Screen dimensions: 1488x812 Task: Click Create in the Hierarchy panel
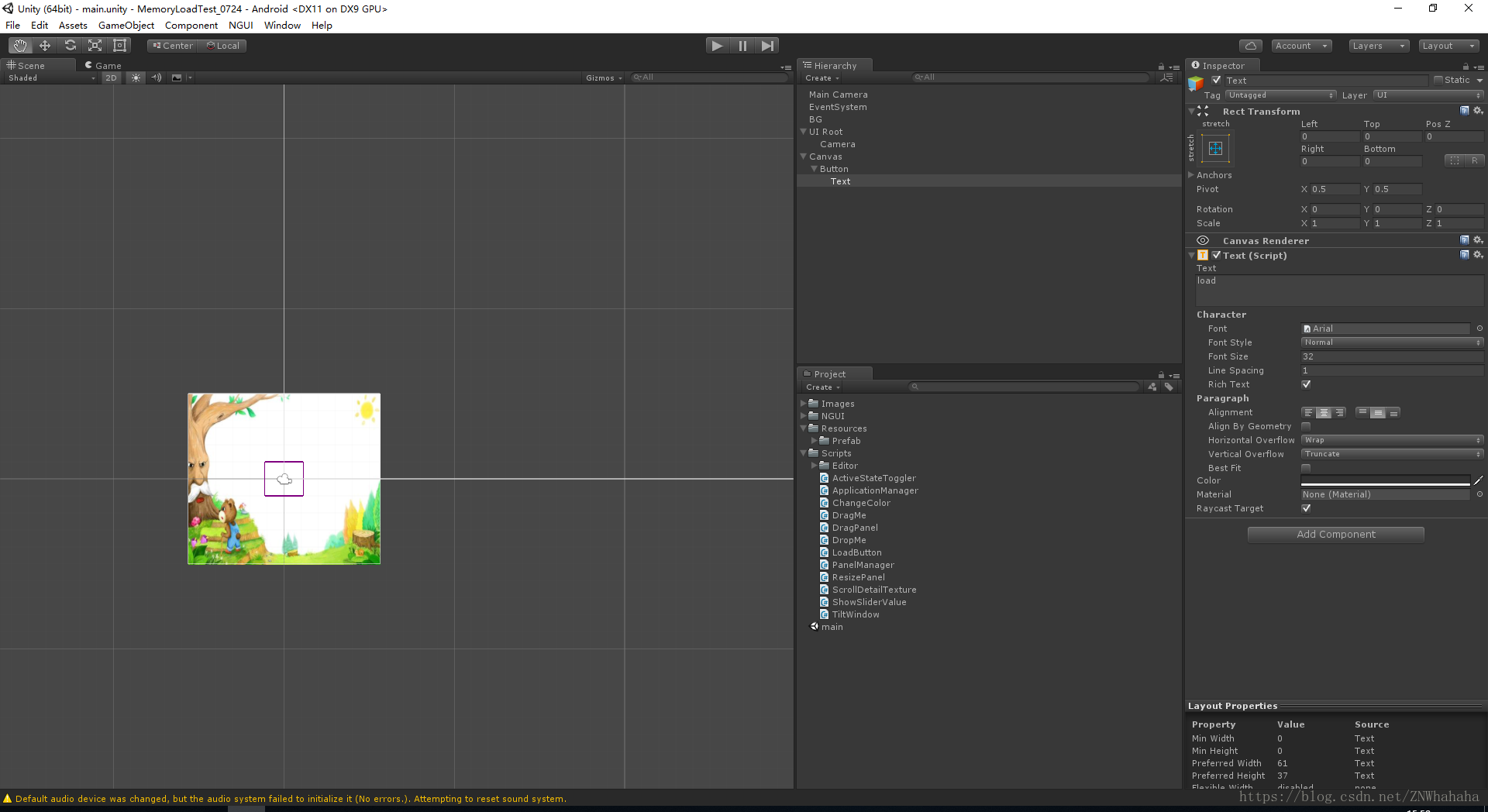click(x=821, y=78)
